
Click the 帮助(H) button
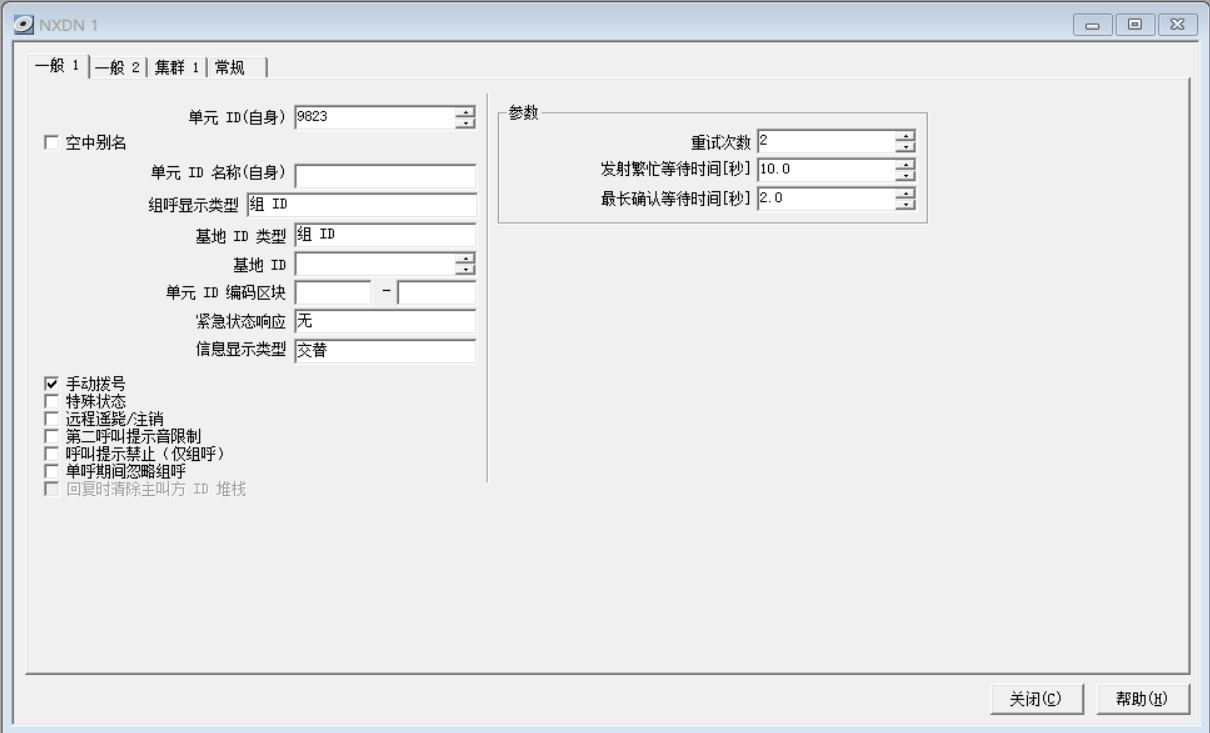point(1142,699)
